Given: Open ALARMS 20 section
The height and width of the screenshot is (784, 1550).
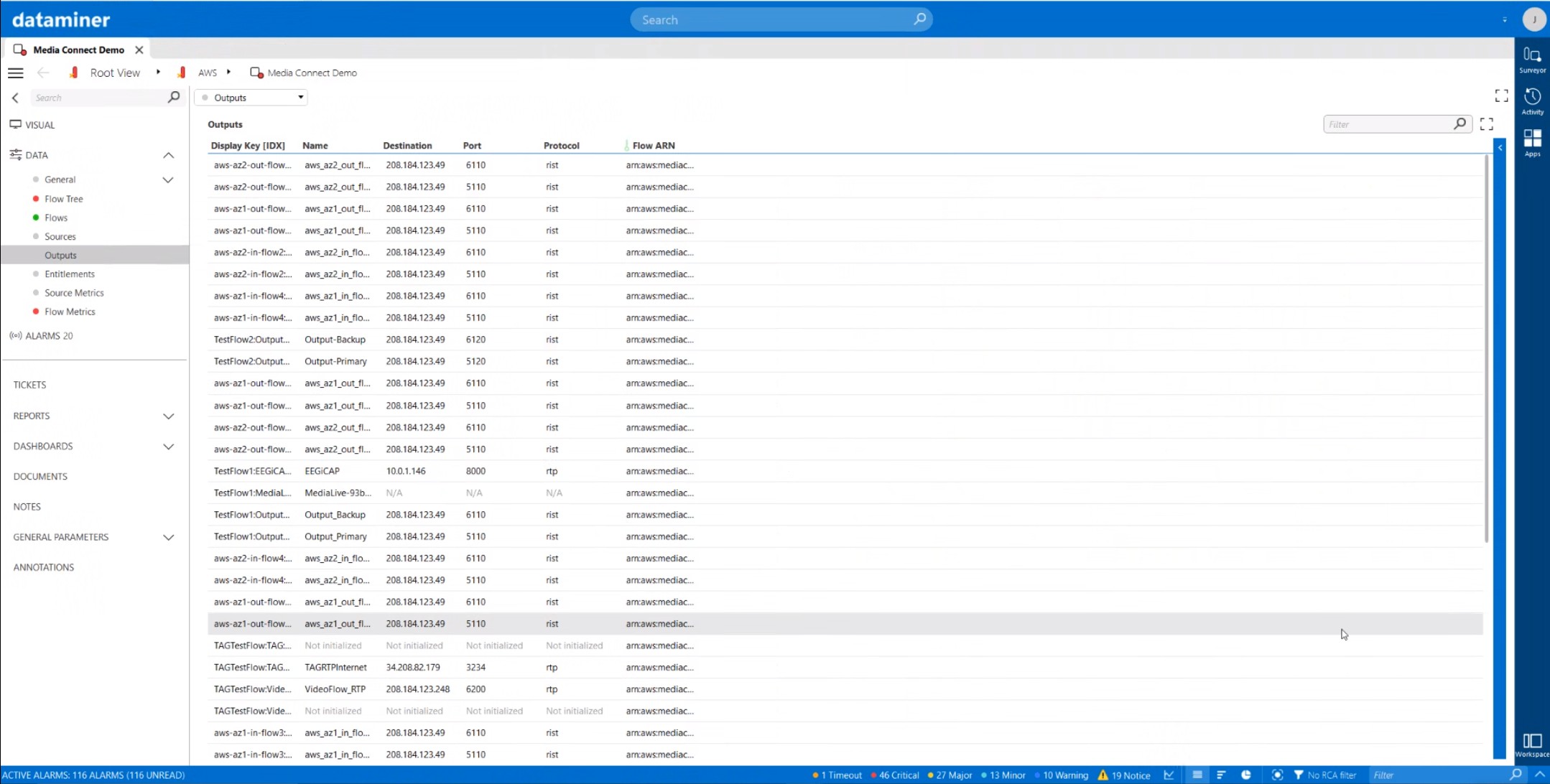Looking at the screenshot, I should 42,335.
